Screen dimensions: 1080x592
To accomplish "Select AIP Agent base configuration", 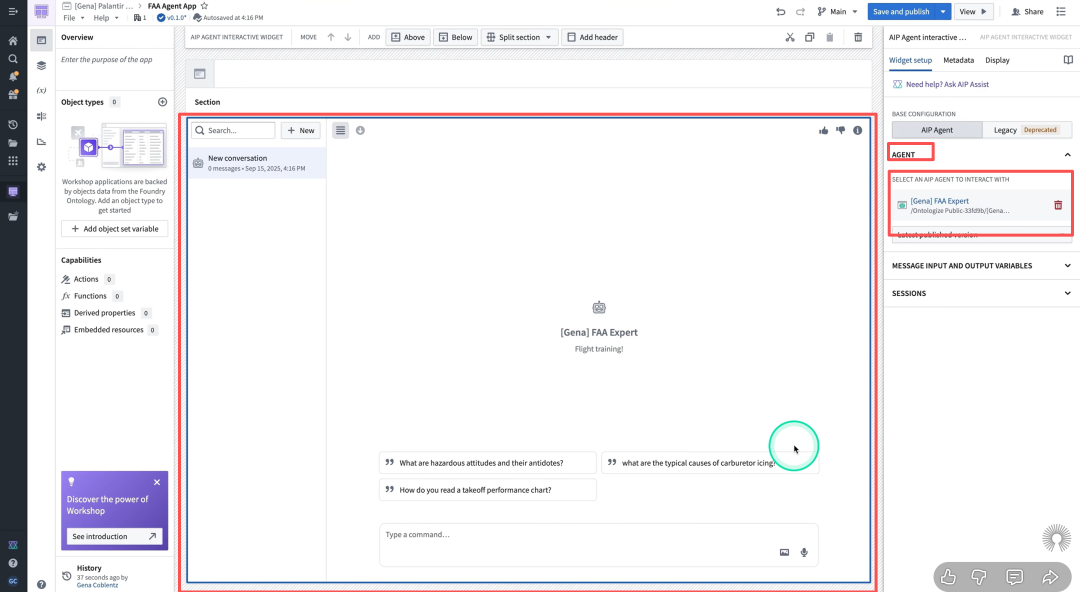I will (x=937, y=130).
